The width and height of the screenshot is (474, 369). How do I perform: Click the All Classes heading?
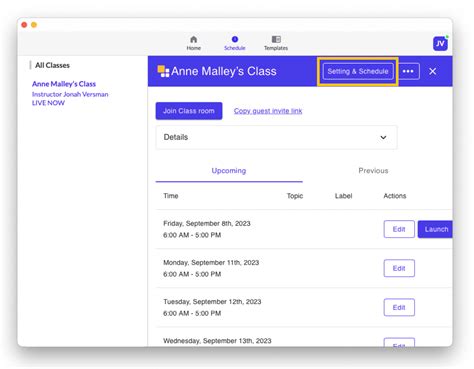[52, 65]
